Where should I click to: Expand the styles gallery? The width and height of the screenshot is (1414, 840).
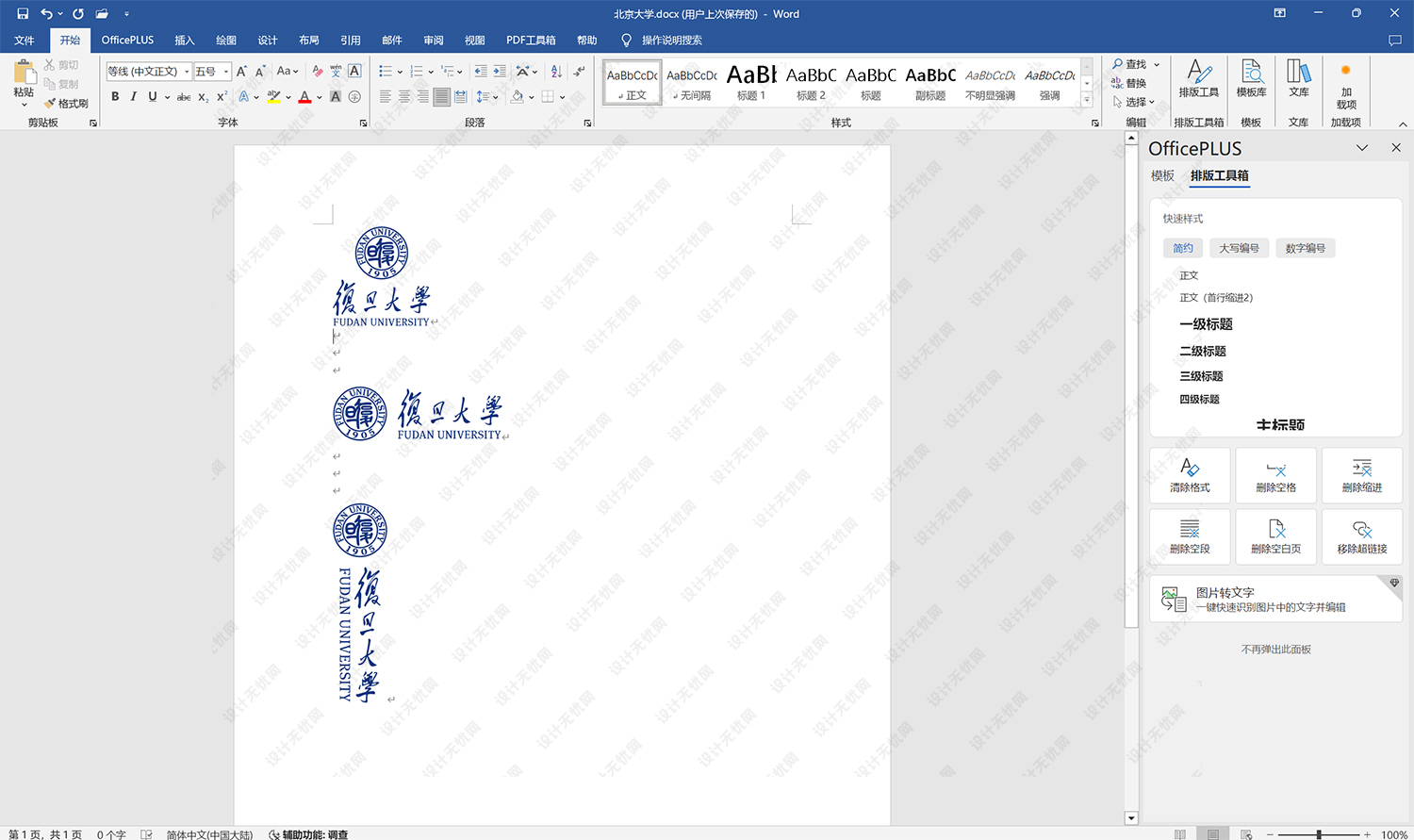pos(1087,100)
